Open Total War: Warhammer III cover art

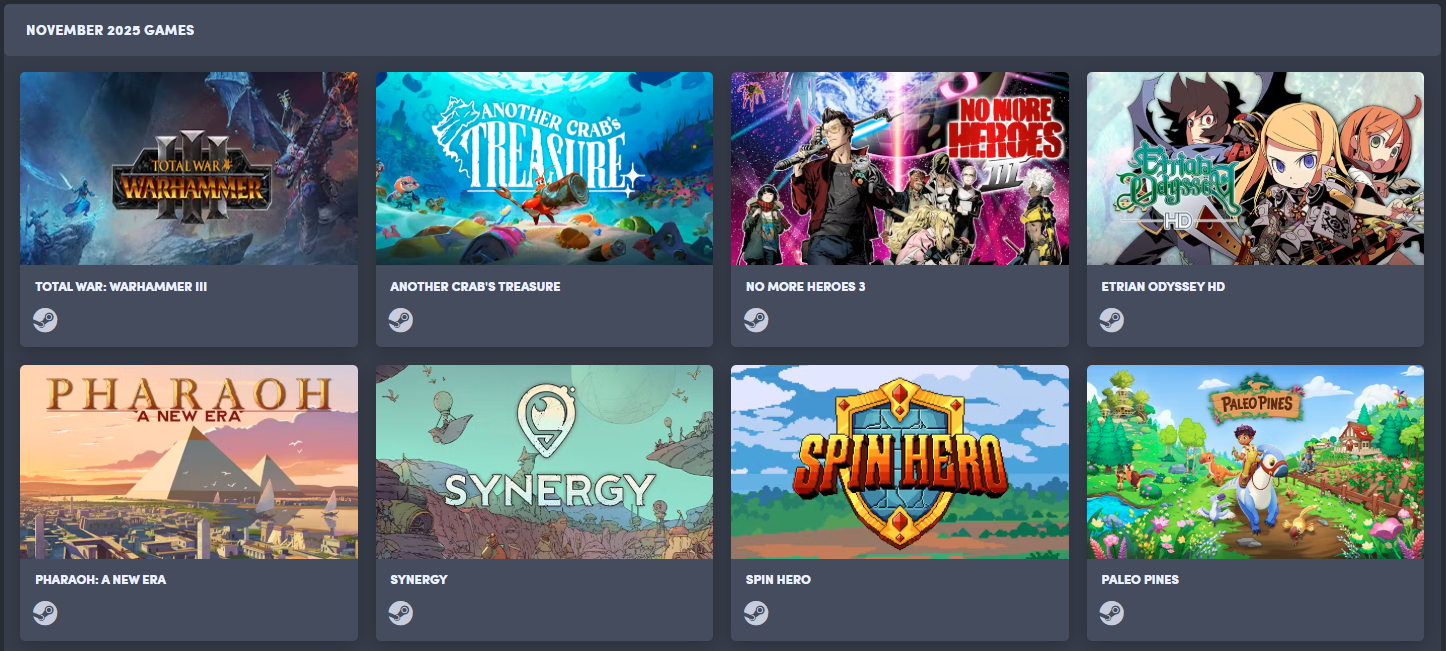[x=189, y=168]
